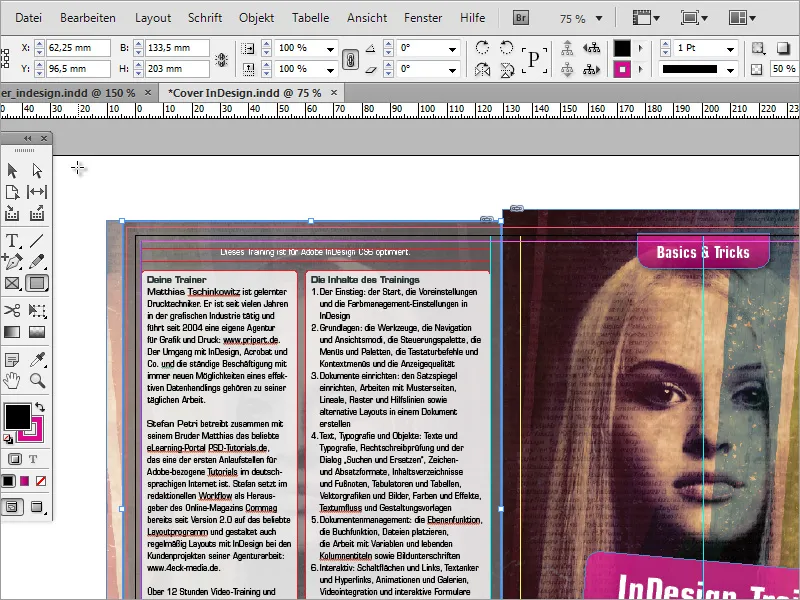This screenshot has height=600, width=800.
Task: Expand fill color swatch flyout arrow
Action: (641, 48)
